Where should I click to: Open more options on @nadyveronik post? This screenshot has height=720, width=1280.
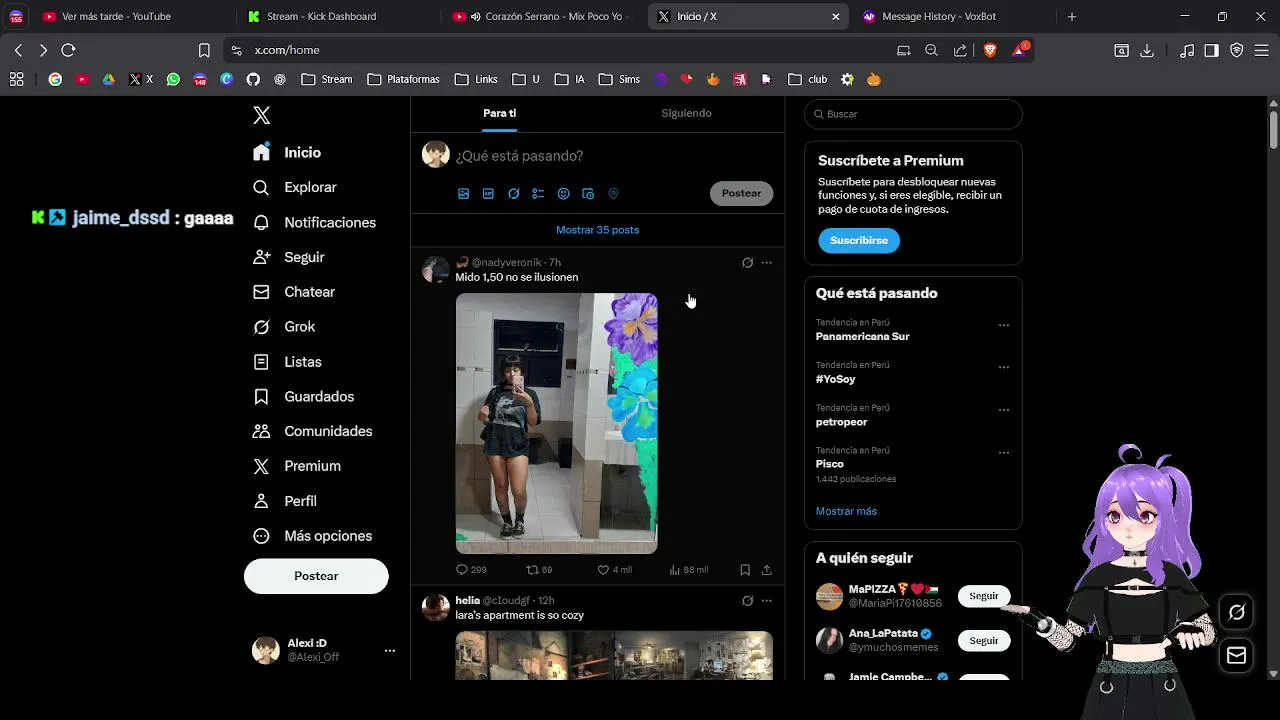coord(767,263)
